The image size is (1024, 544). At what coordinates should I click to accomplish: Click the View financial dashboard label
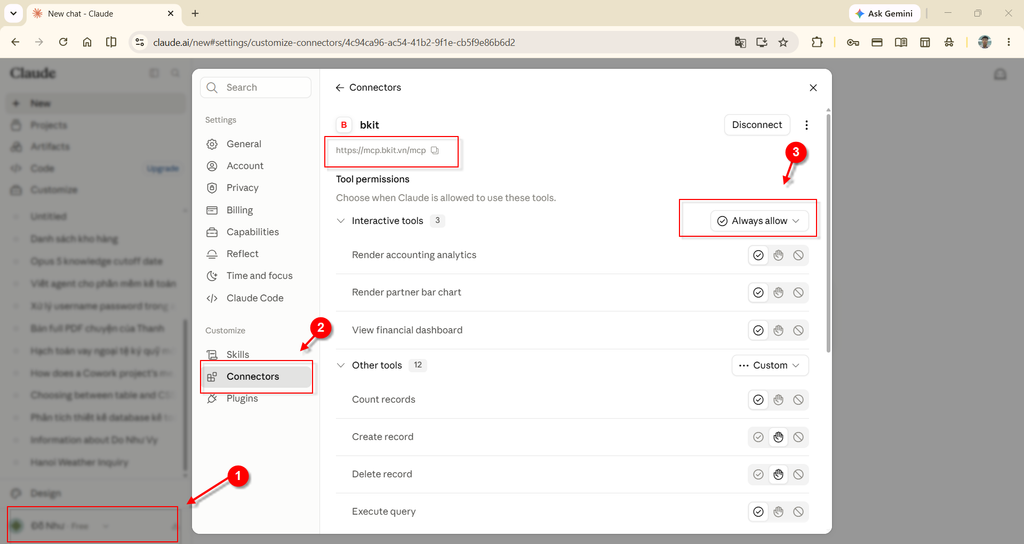click(407, 330)
